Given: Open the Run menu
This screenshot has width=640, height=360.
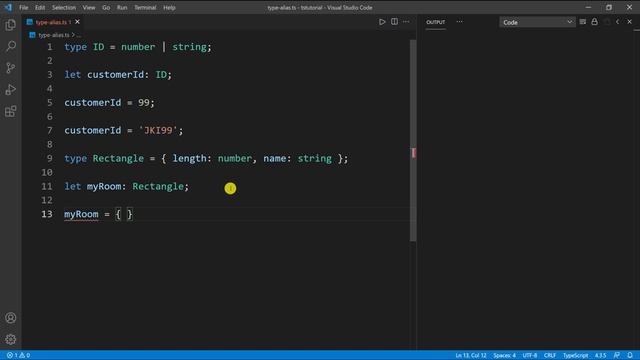Looking at the screenshot, I should pos(122,7).
